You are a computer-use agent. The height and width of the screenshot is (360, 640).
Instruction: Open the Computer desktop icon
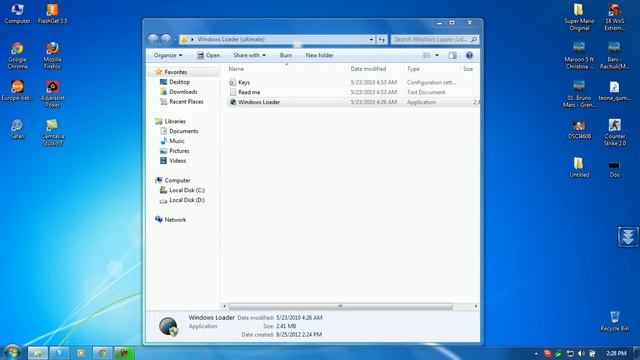point(17,13)
